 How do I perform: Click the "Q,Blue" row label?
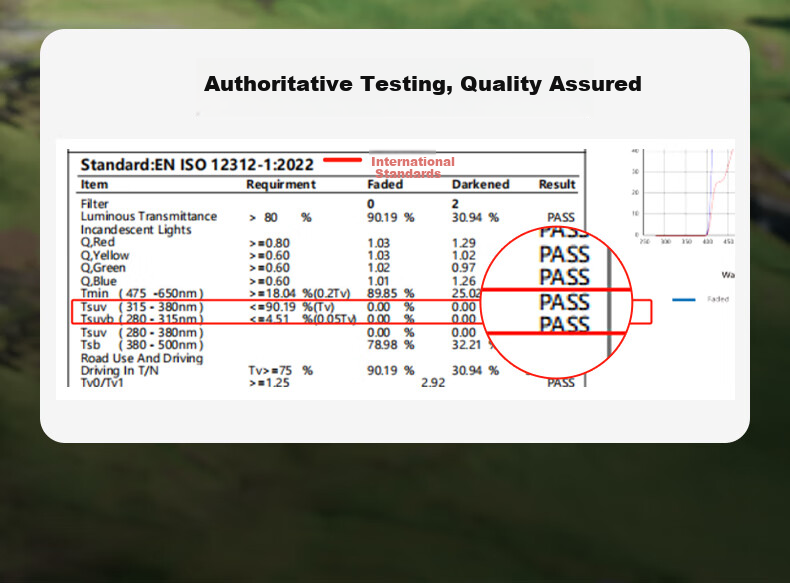[x=99, y=281]
